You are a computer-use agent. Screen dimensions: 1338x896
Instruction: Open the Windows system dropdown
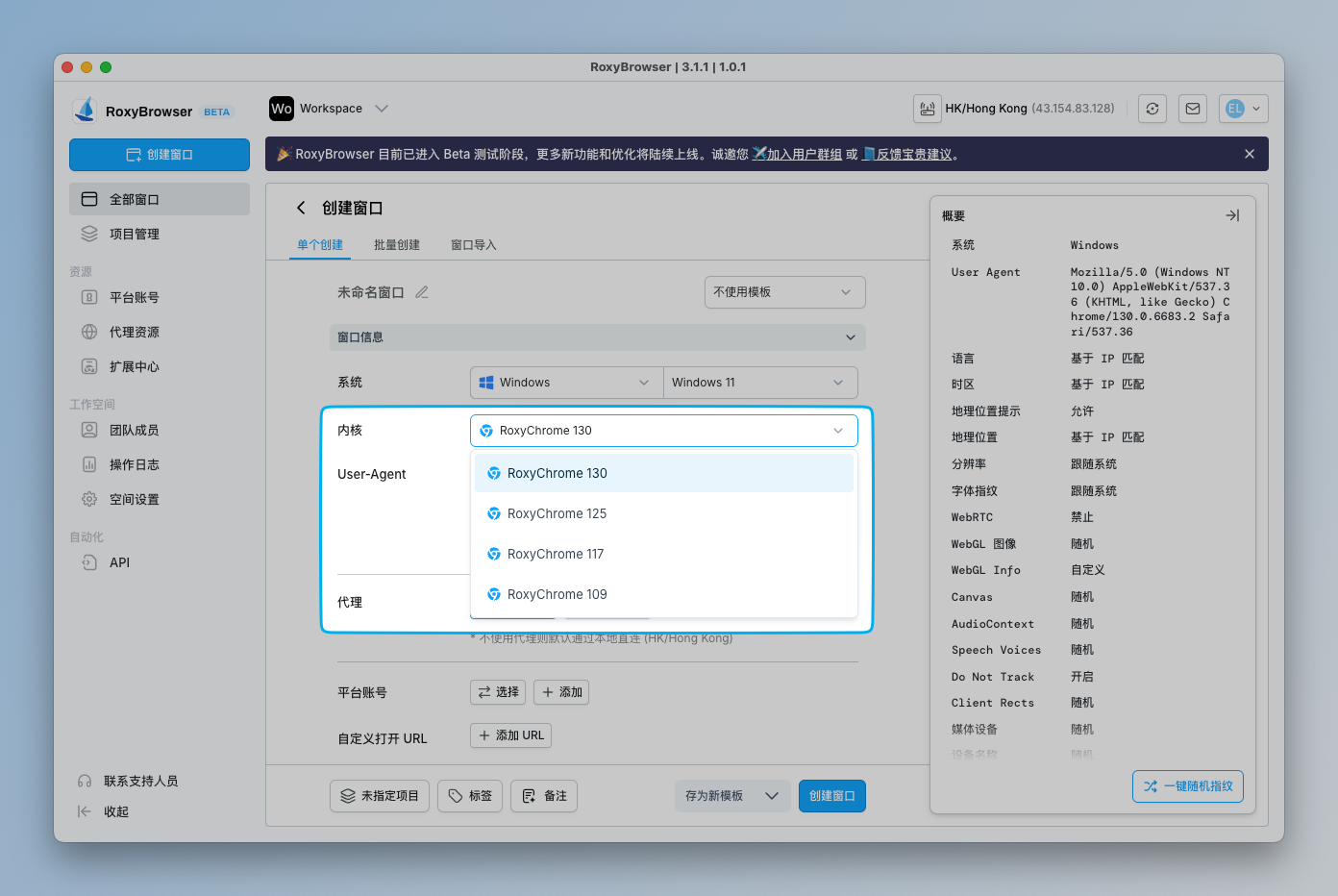click(x=566, y=383)
